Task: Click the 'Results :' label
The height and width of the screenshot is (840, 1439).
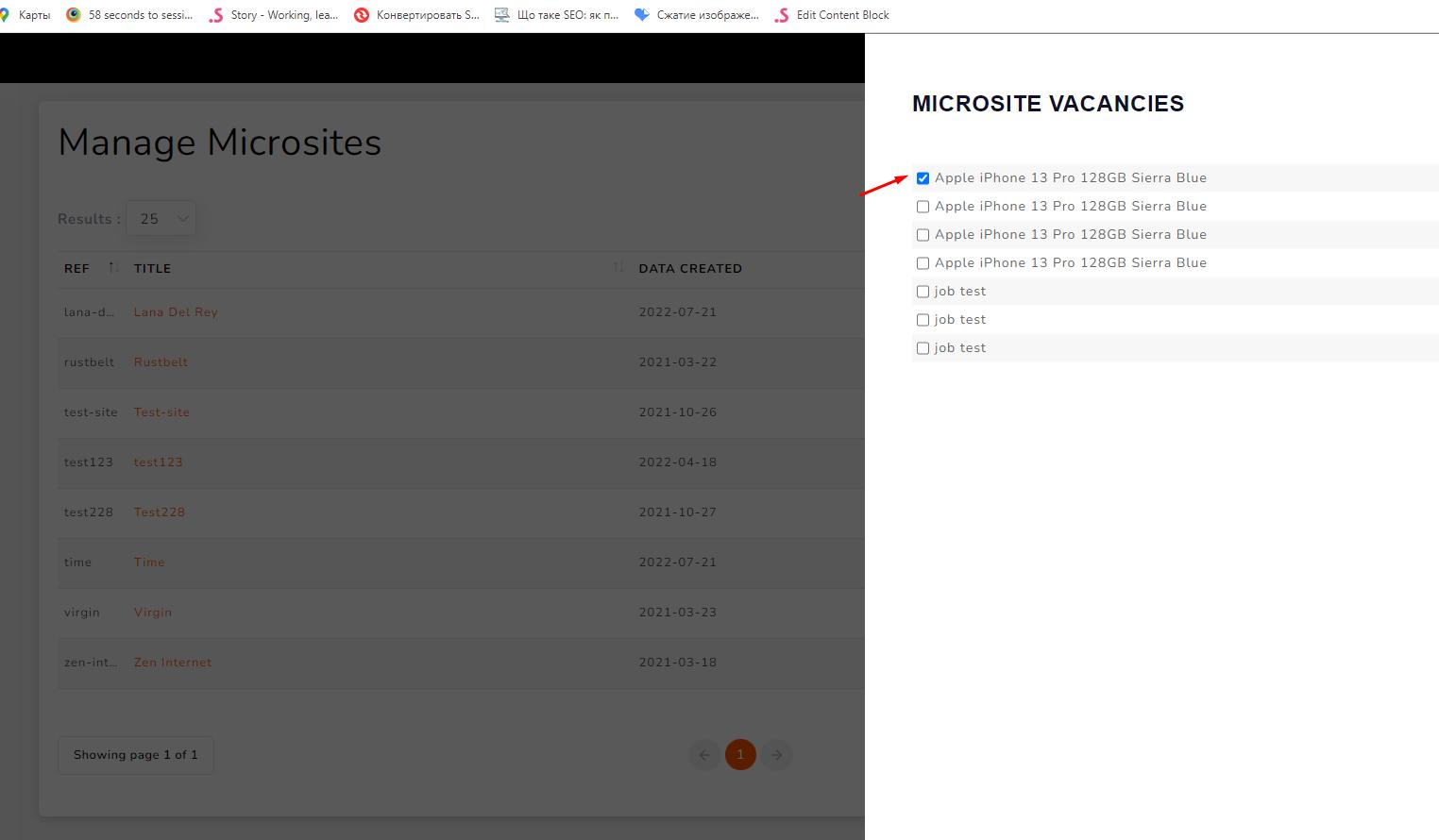Action: [89, 219]
